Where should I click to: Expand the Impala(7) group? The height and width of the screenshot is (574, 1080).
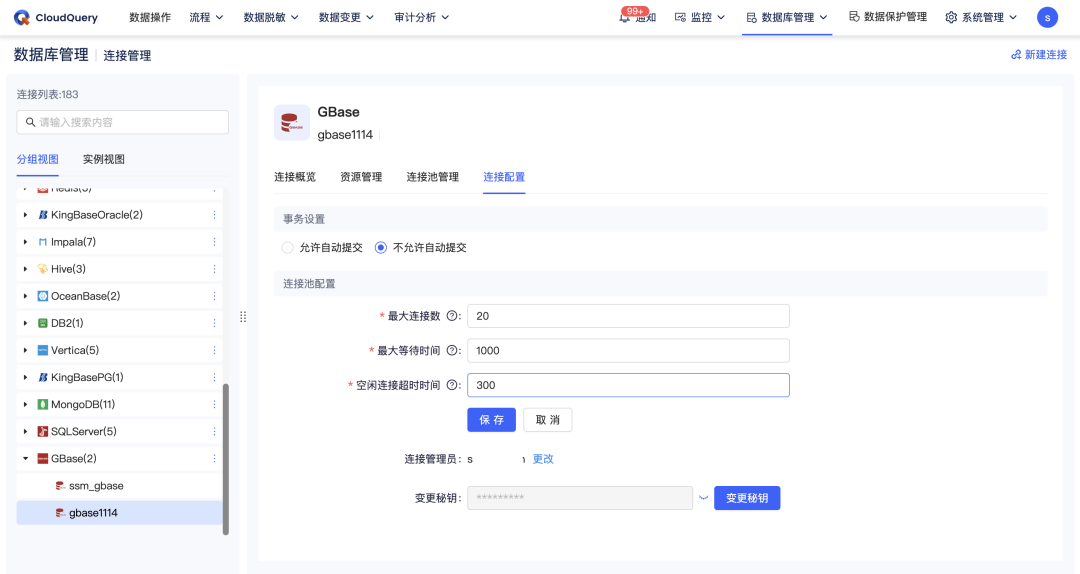(x=25, y=242)
